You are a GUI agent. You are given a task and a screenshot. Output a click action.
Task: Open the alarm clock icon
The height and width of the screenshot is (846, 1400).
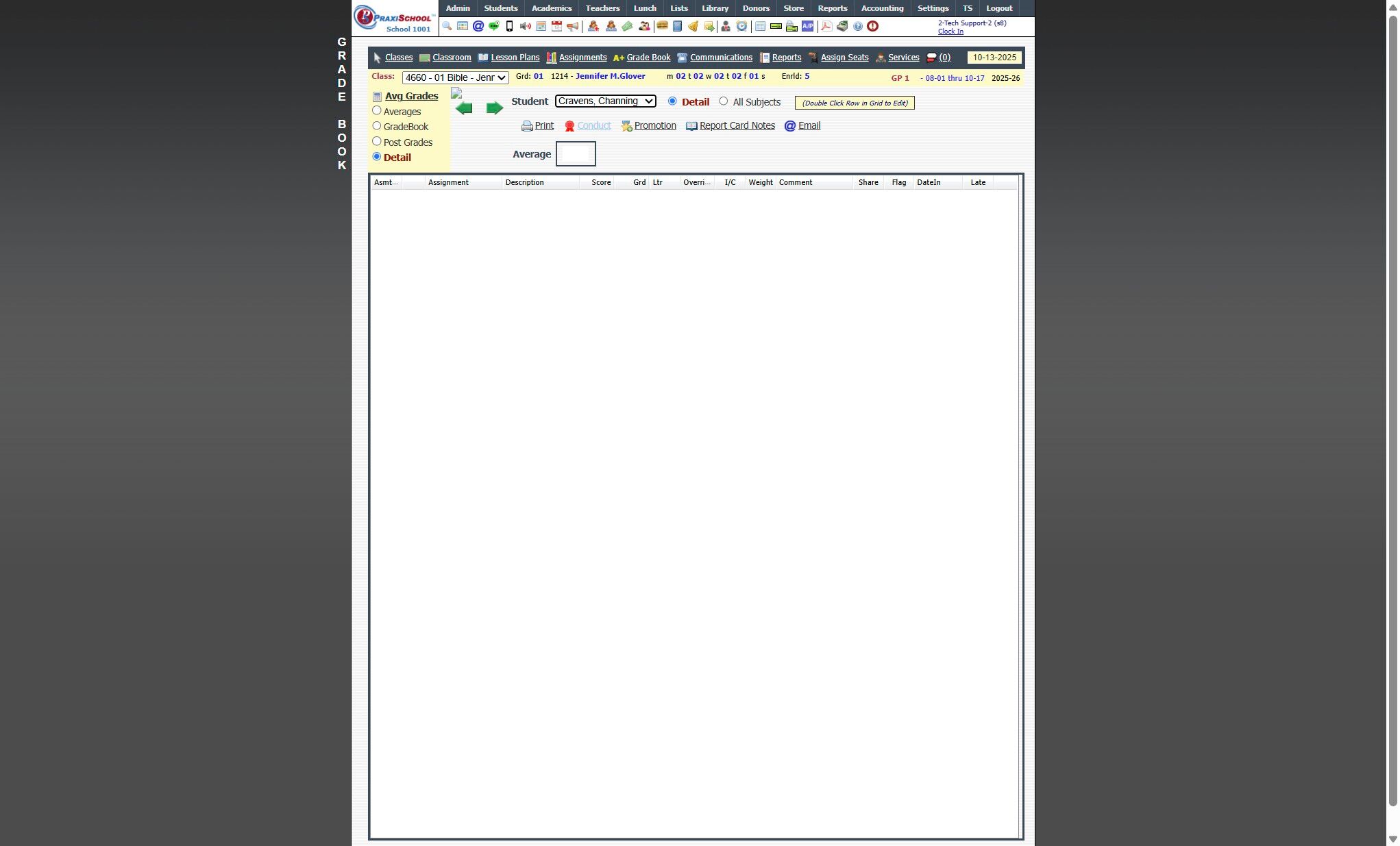[x=741, y=26]
